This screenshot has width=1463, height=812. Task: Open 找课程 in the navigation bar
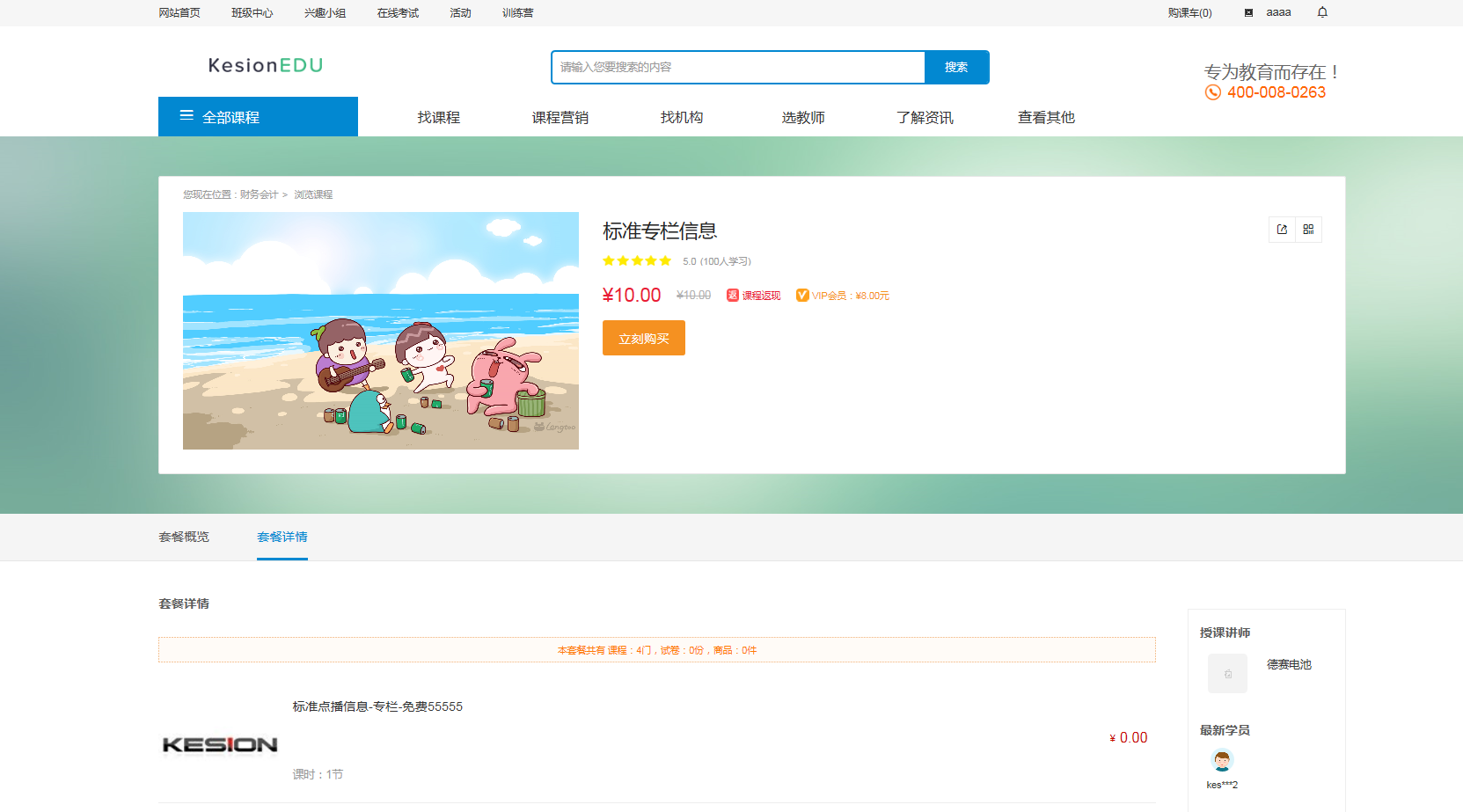point(438,118)
